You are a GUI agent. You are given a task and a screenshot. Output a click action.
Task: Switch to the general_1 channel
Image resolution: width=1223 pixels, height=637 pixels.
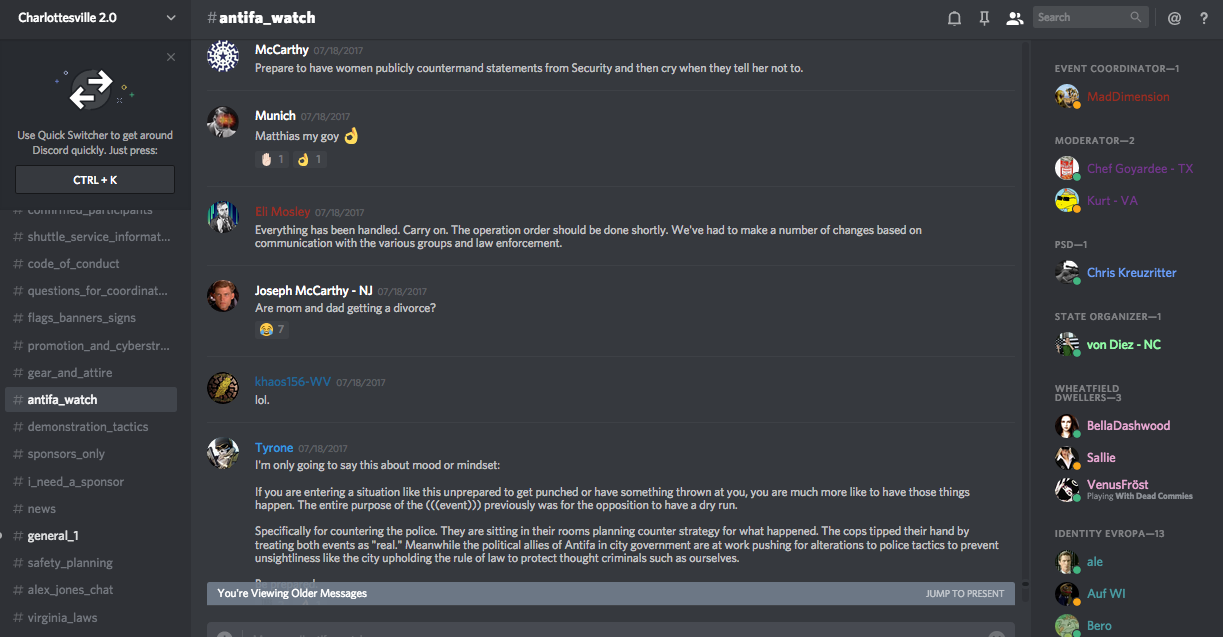[x=53, y=536]
